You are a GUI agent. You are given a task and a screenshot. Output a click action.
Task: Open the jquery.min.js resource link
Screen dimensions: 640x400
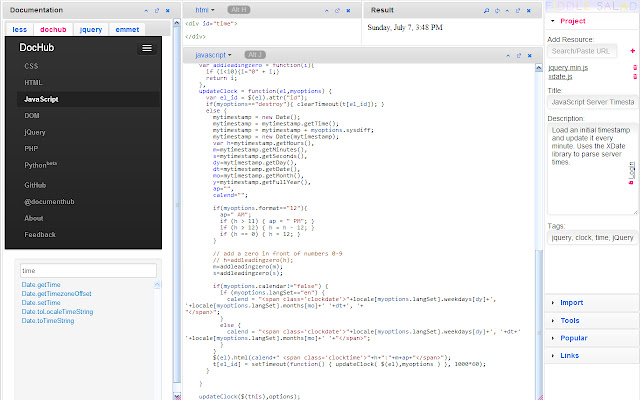click(x=568, y=67)
